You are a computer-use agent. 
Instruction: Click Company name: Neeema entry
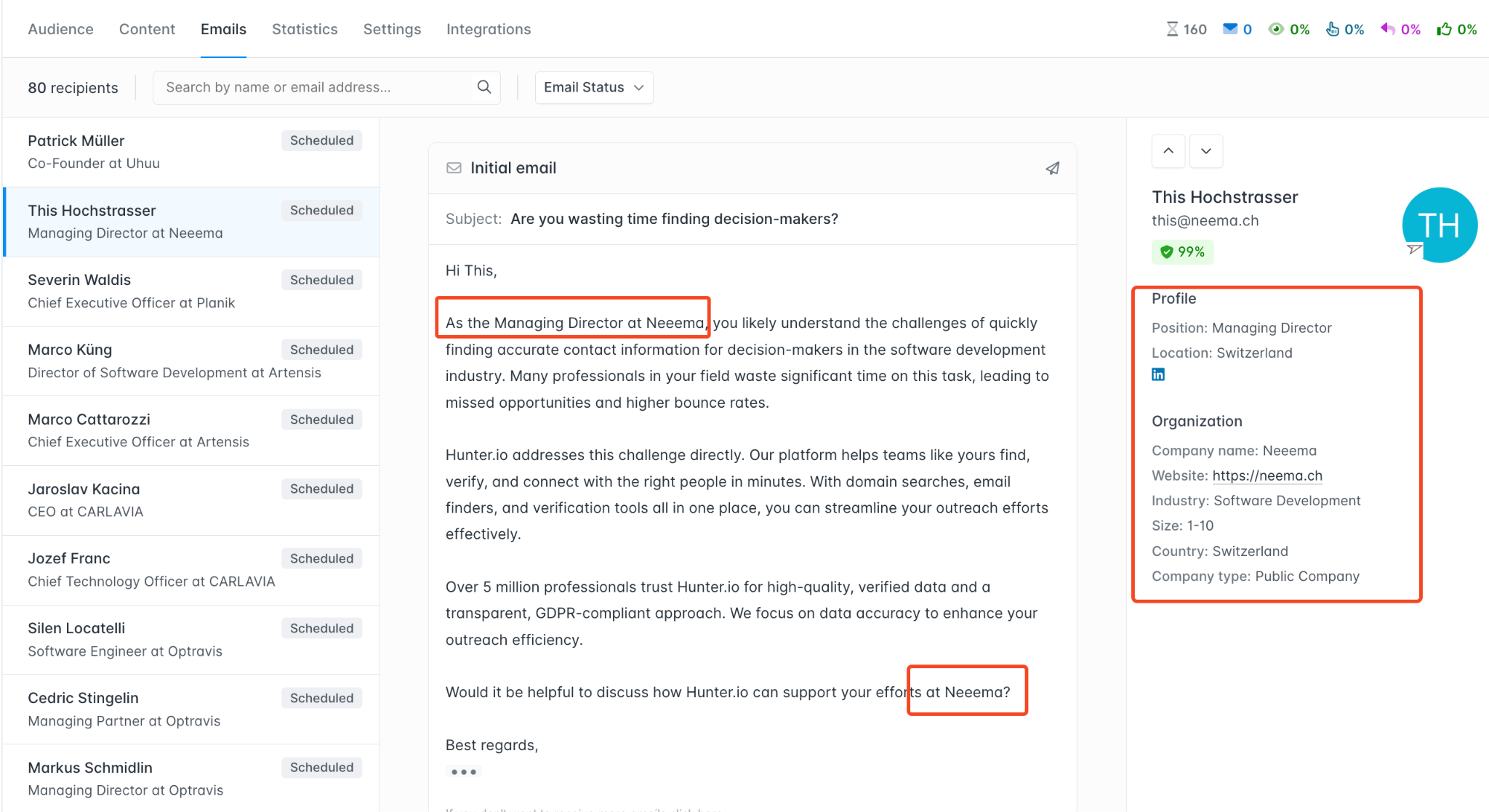(1234, 451)
